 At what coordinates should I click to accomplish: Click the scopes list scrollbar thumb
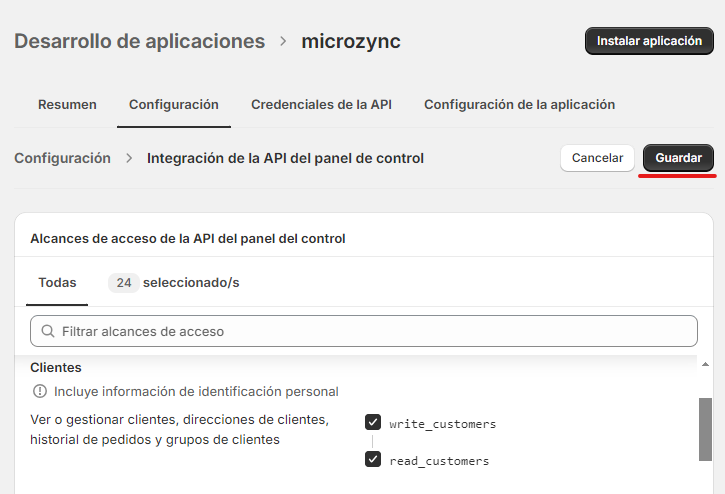(705, 428)
